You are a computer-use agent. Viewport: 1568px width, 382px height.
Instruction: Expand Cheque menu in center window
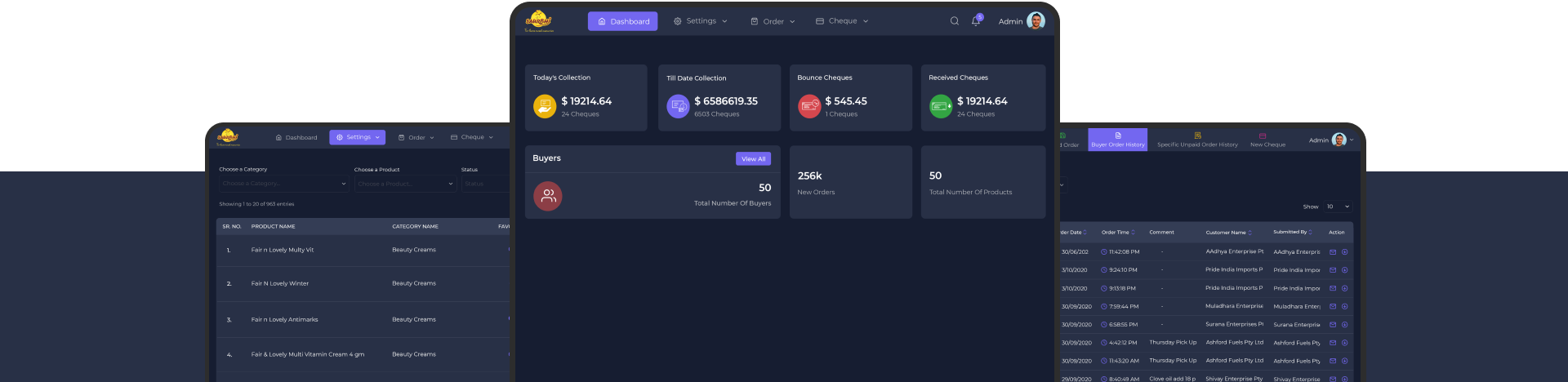842,21
